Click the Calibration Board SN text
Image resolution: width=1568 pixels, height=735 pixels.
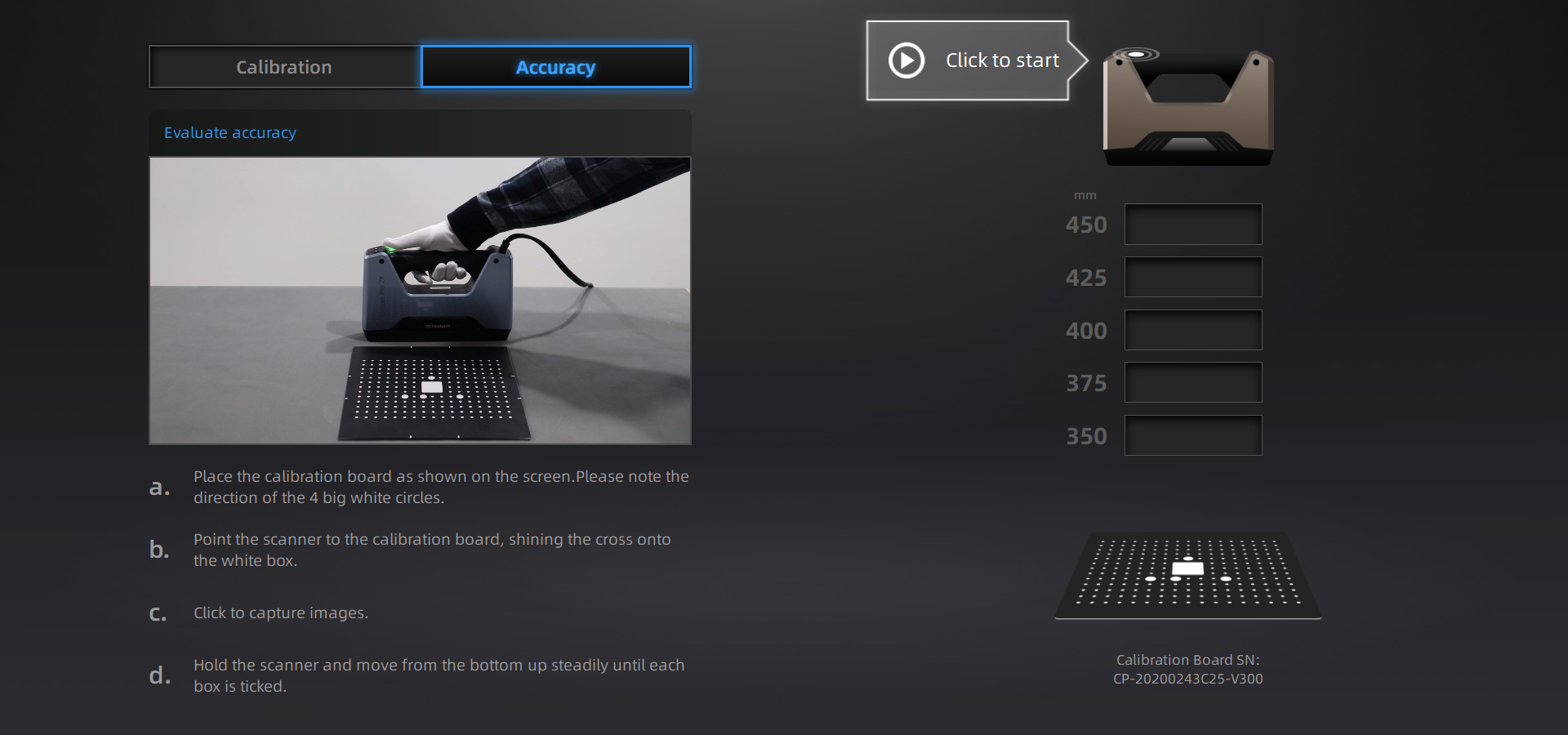1188,670
